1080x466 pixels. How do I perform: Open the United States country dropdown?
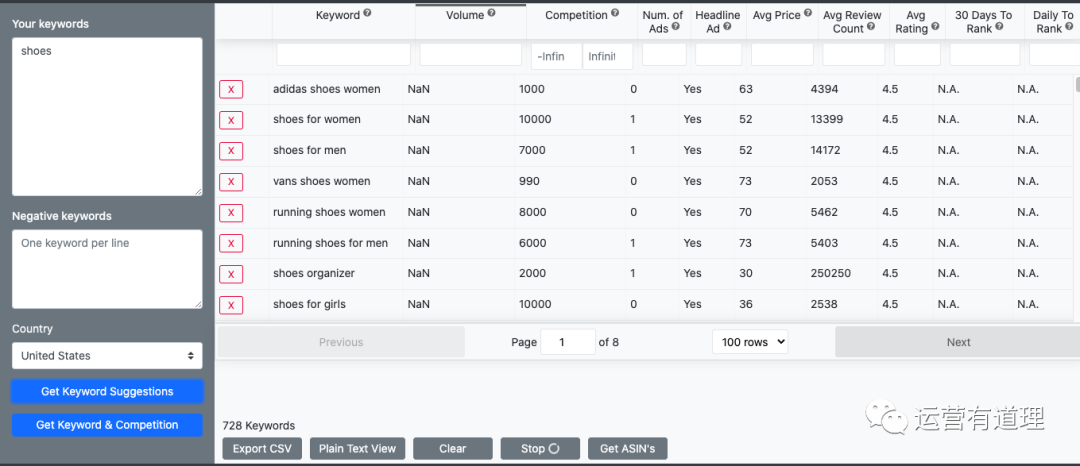pos(107,356)
